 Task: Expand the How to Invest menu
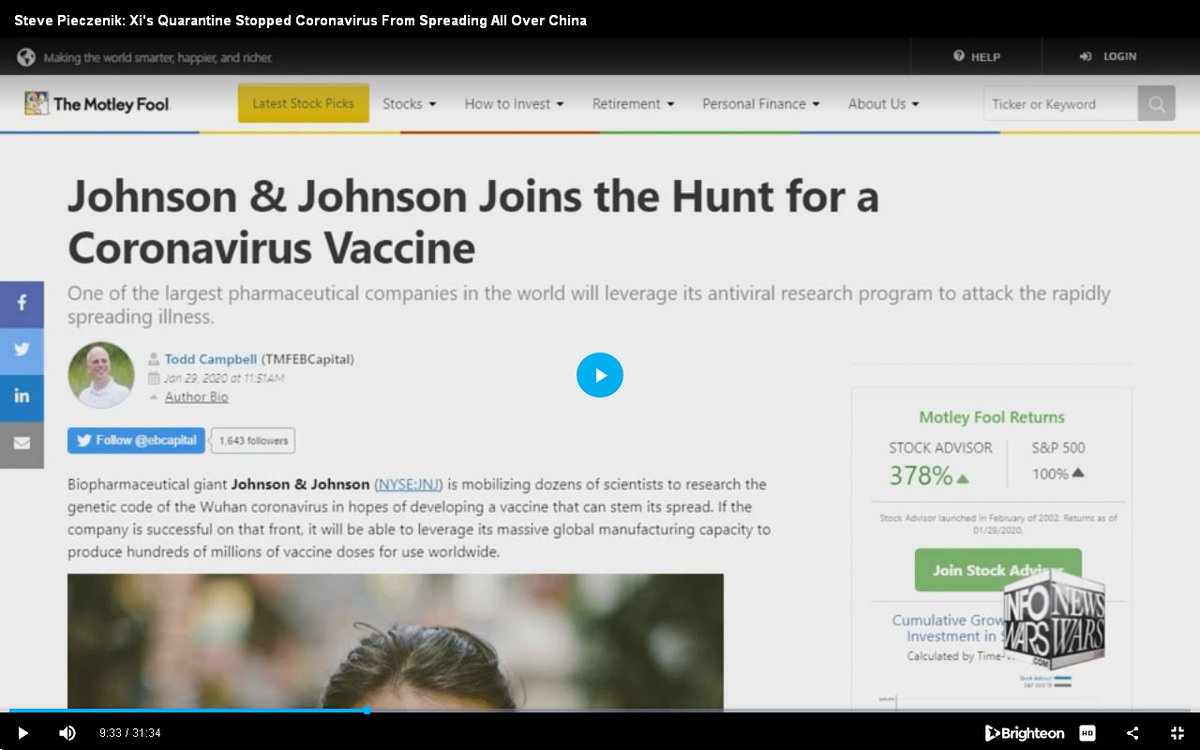coord(514,104)
